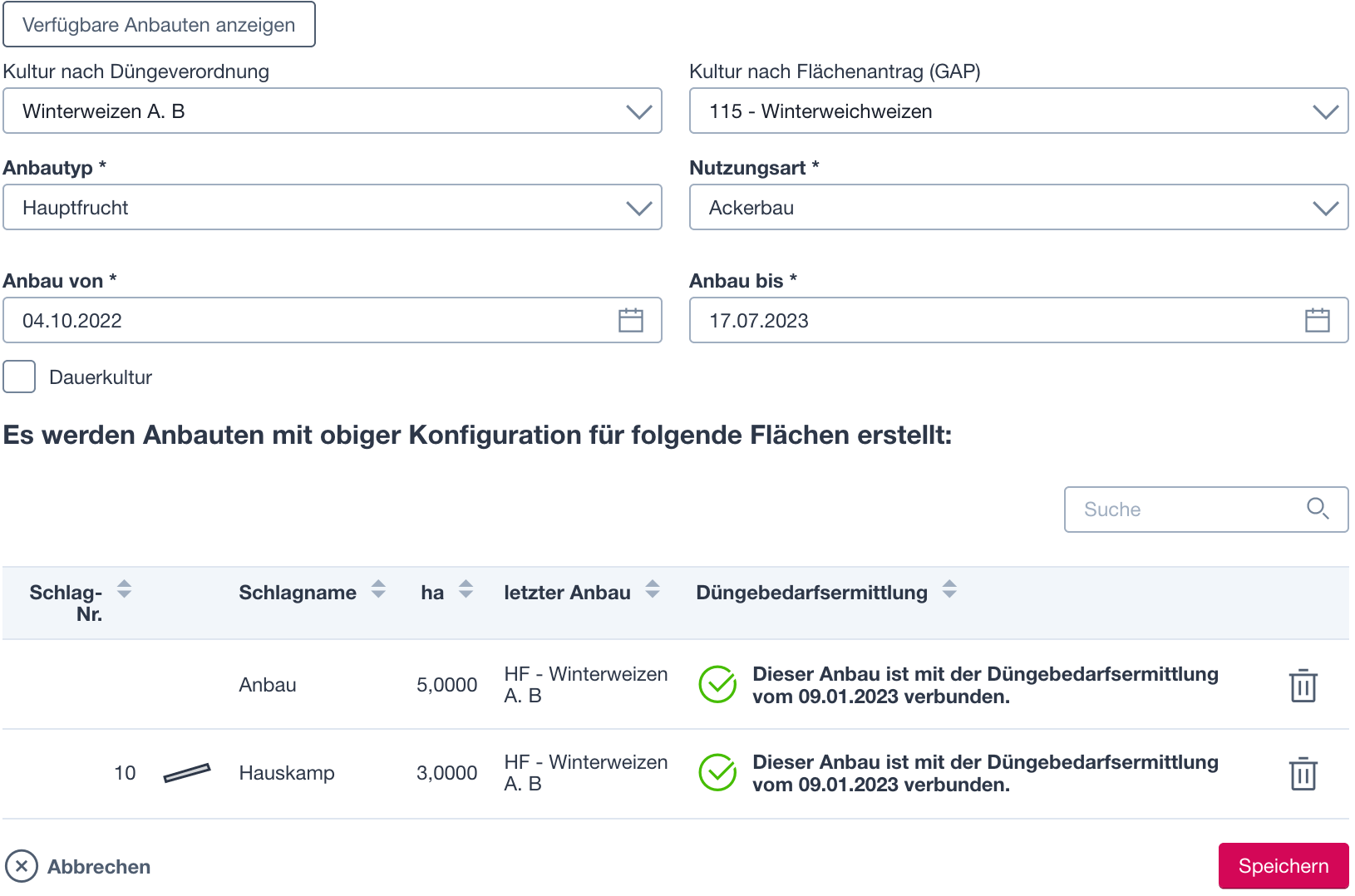Sort table by Schlag-Nr. column
The image size is (1355, 896).
[124, 589]
